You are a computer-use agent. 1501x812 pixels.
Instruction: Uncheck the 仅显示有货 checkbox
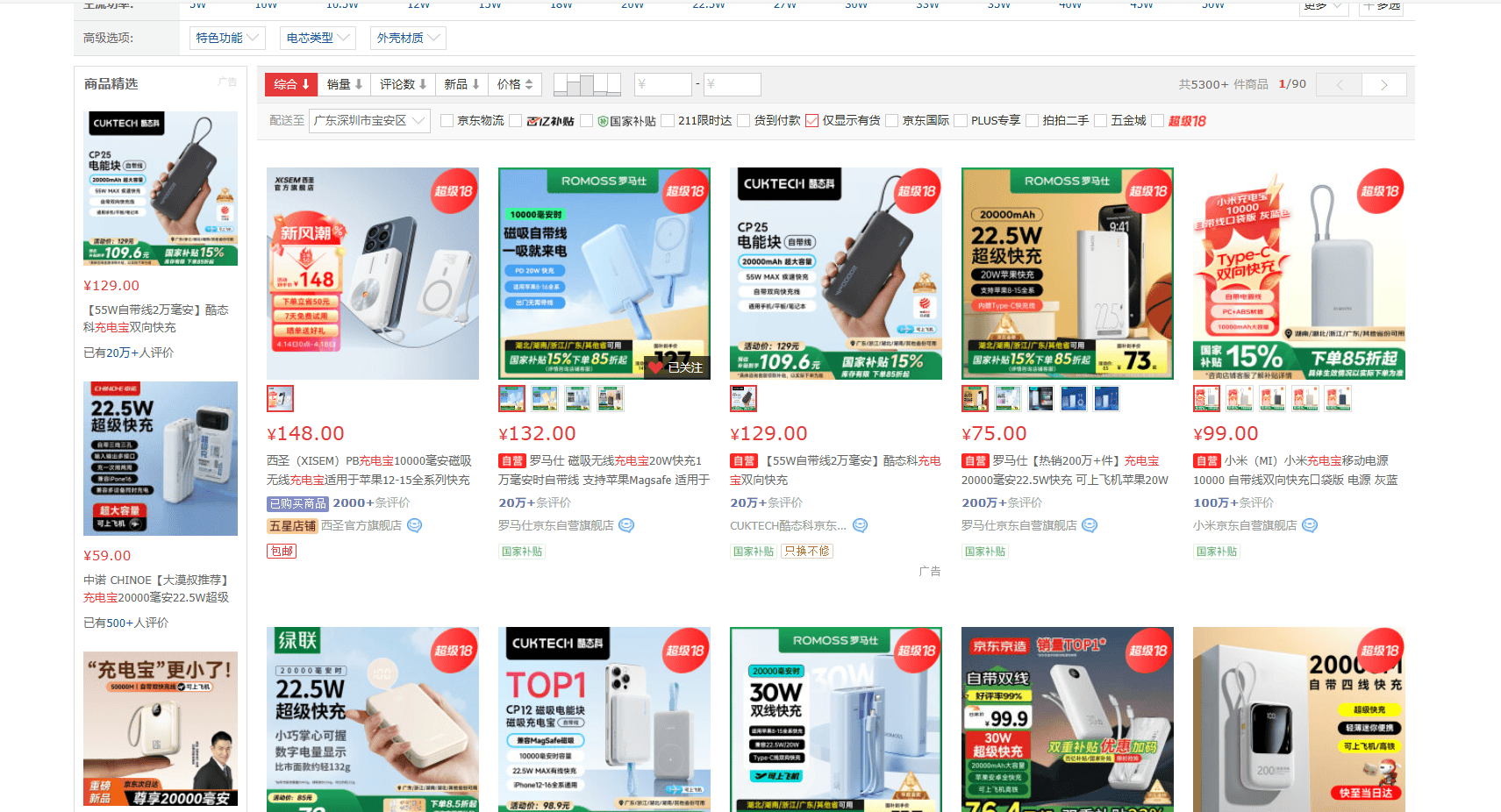[x=812, y=121]
